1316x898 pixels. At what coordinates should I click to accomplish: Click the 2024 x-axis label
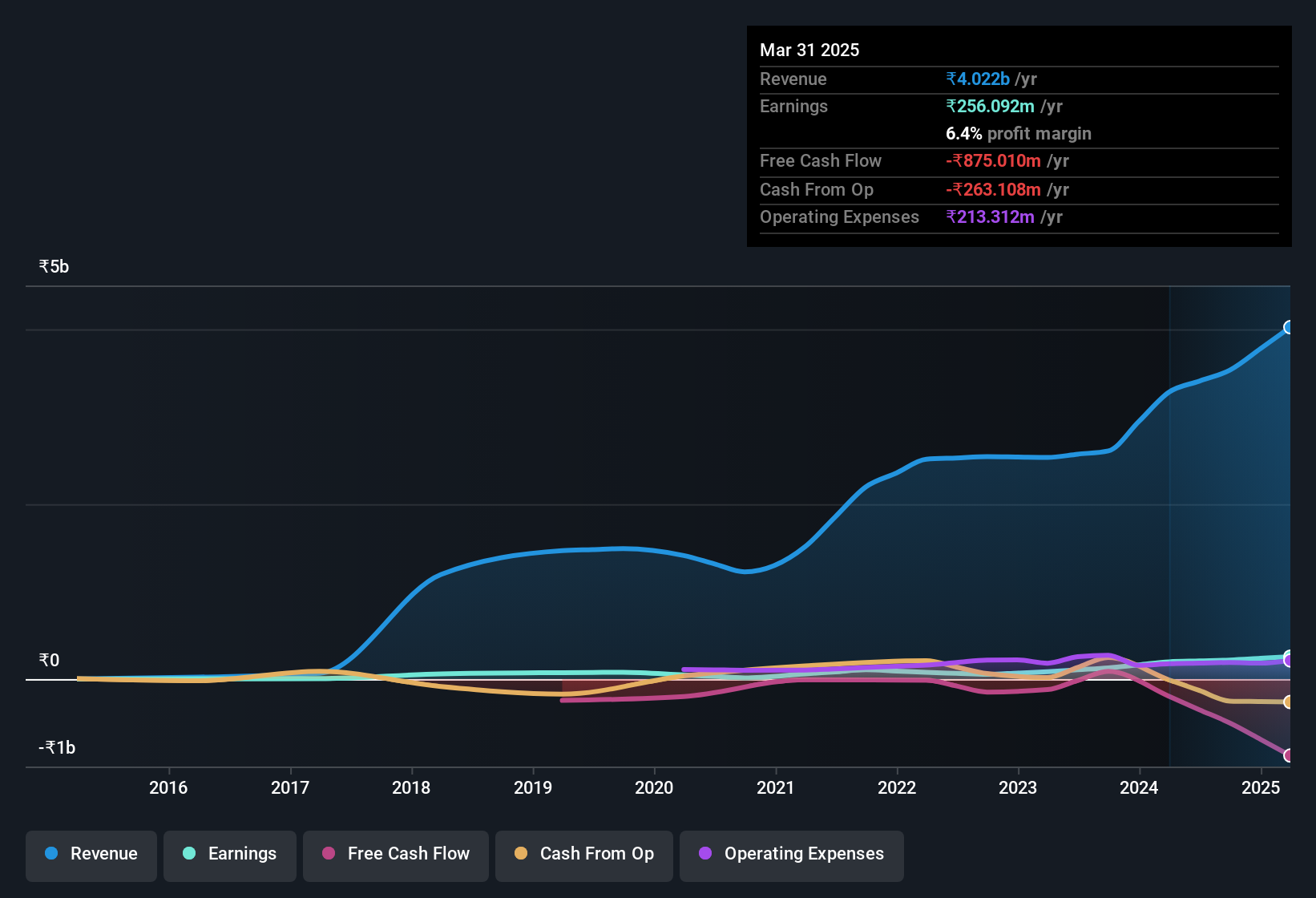click(1139, 787)
